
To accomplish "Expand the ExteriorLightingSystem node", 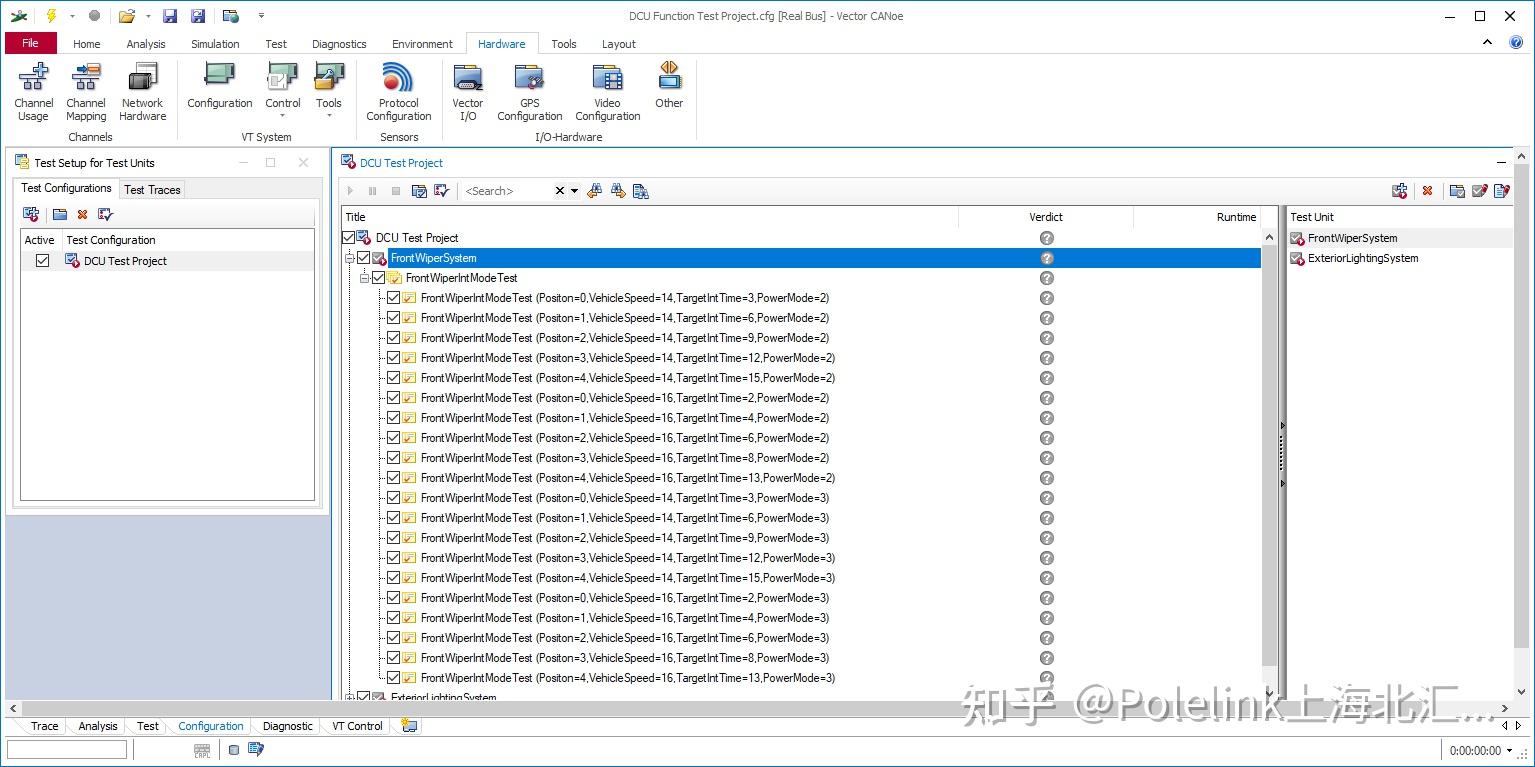I will click(x=350, y=696).
